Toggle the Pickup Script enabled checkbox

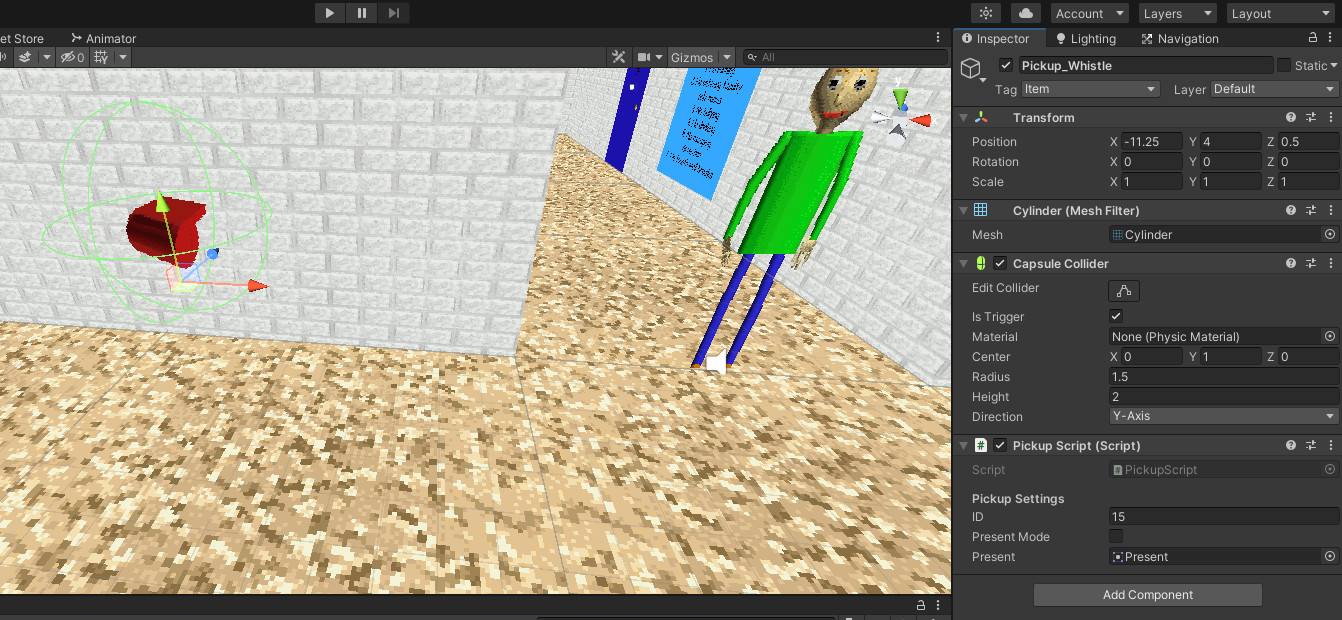click(x=998, y=445)
